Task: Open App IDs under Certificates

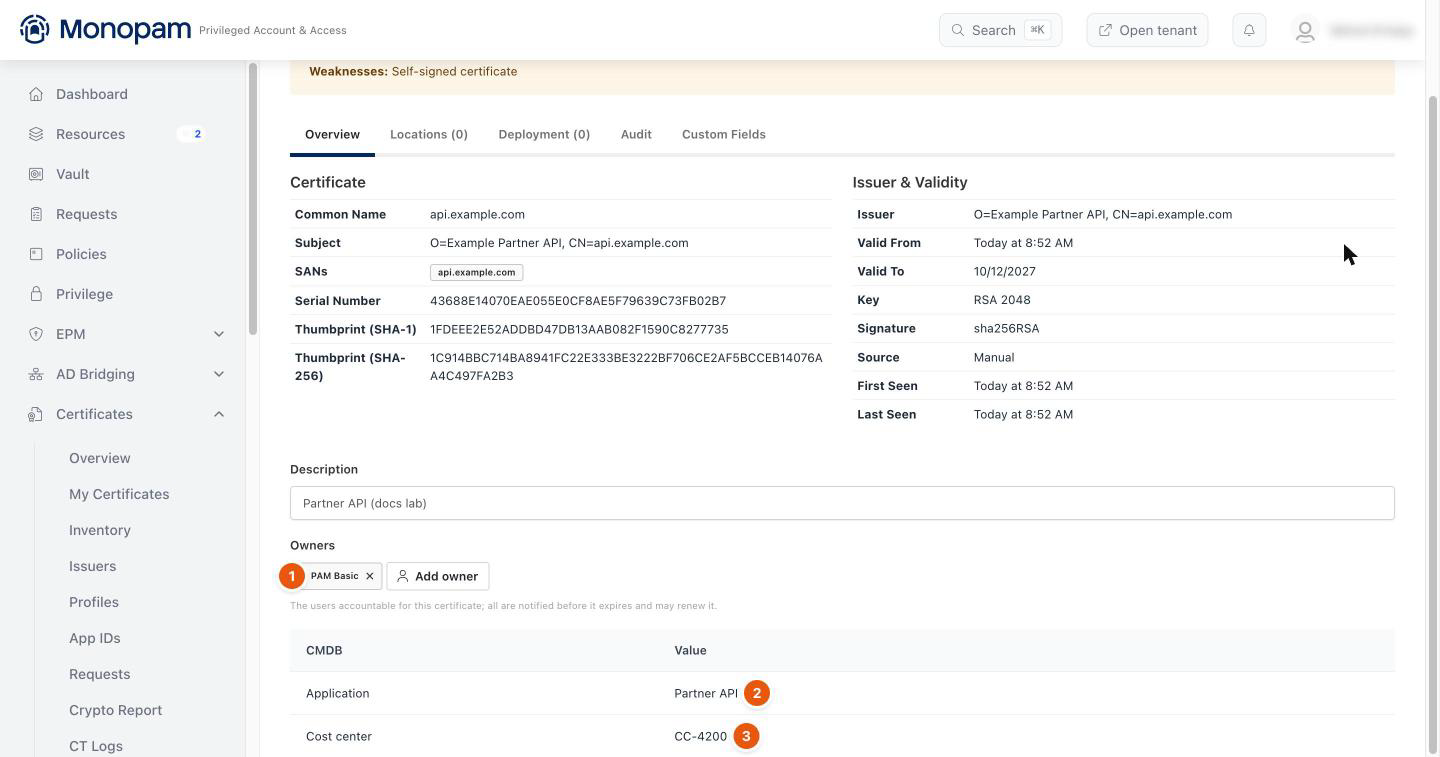Action: coord(95,638)
